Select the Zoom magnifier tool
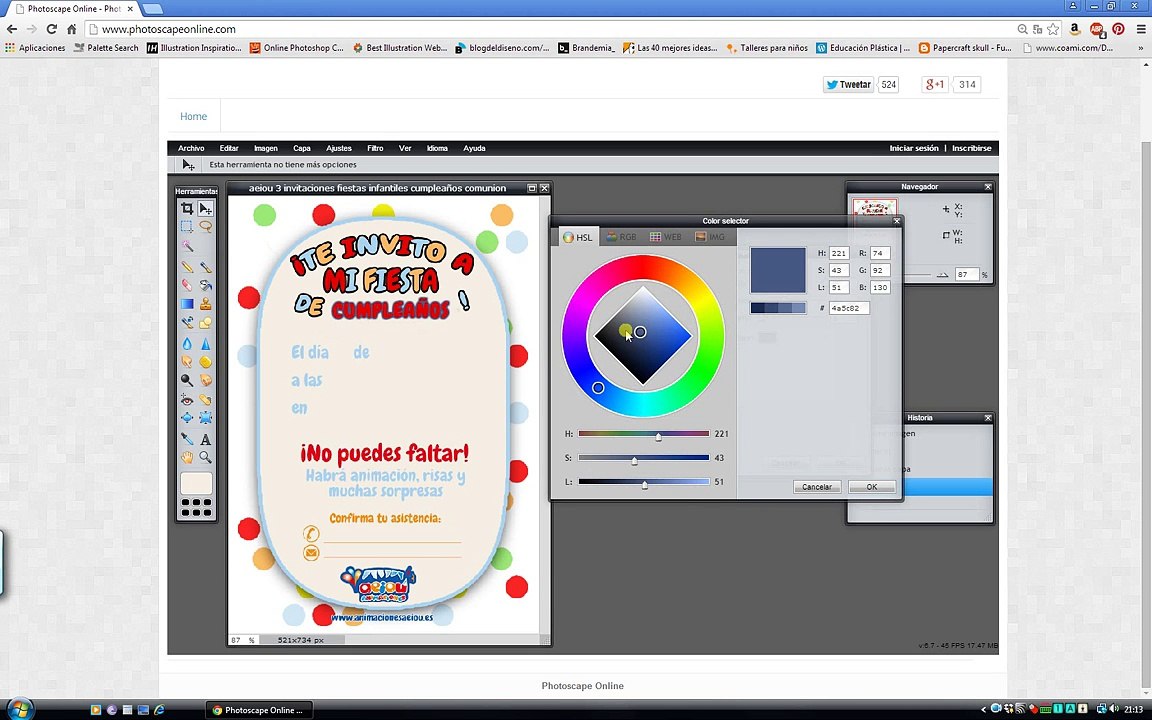 tap(206, 457)
